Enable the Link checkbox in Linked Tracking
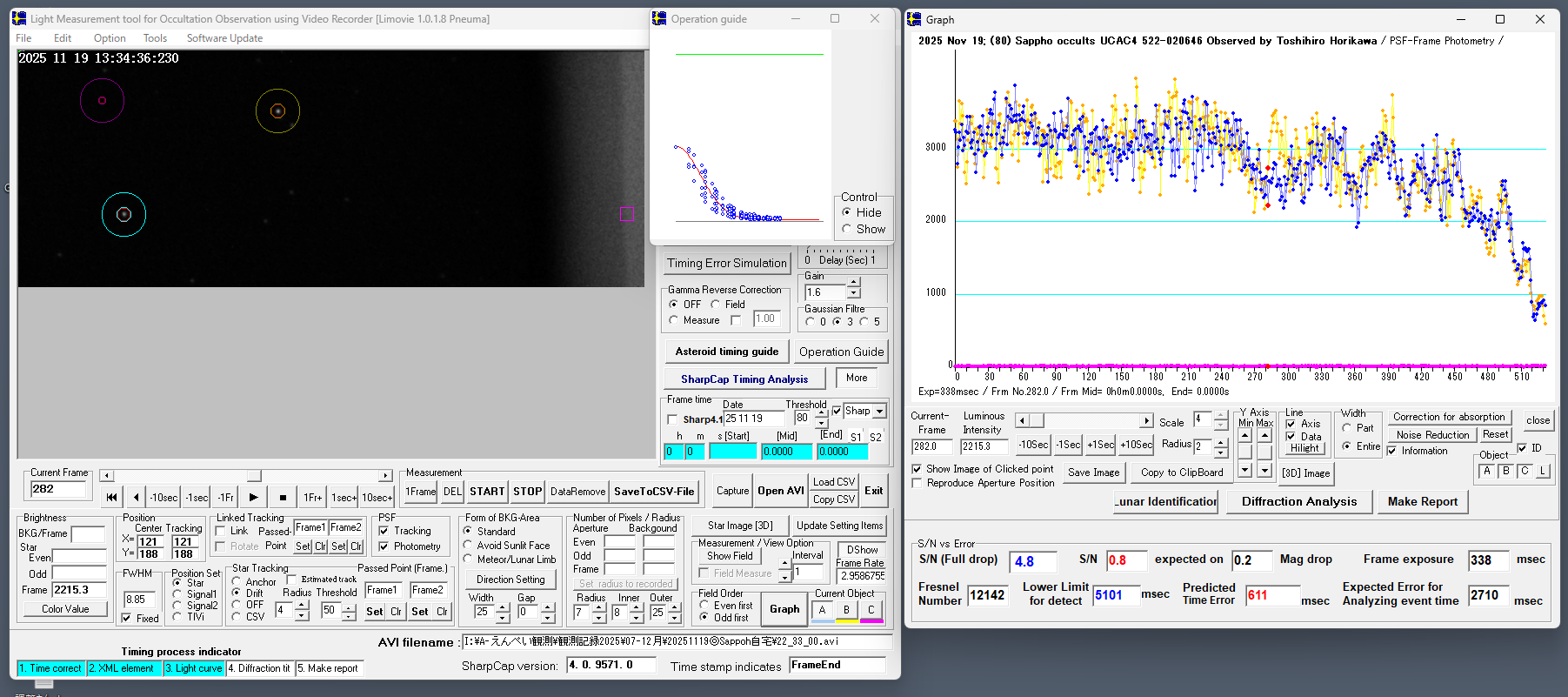The image size is (1568, 697). (x=221, y=531)
